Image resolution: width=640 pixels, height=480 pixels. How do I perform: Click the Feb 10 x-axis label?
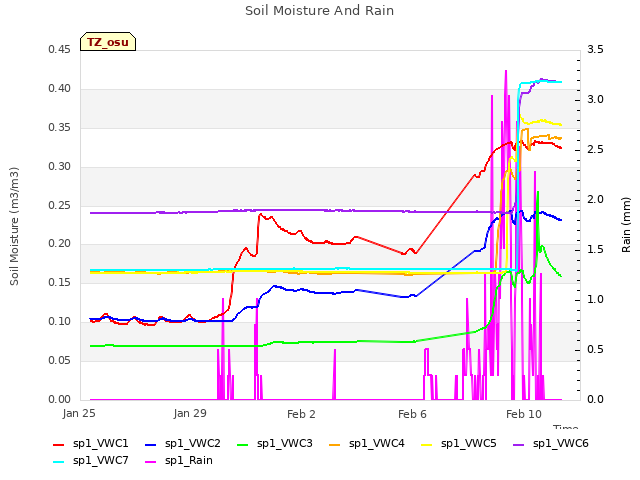tap(524, 414)
